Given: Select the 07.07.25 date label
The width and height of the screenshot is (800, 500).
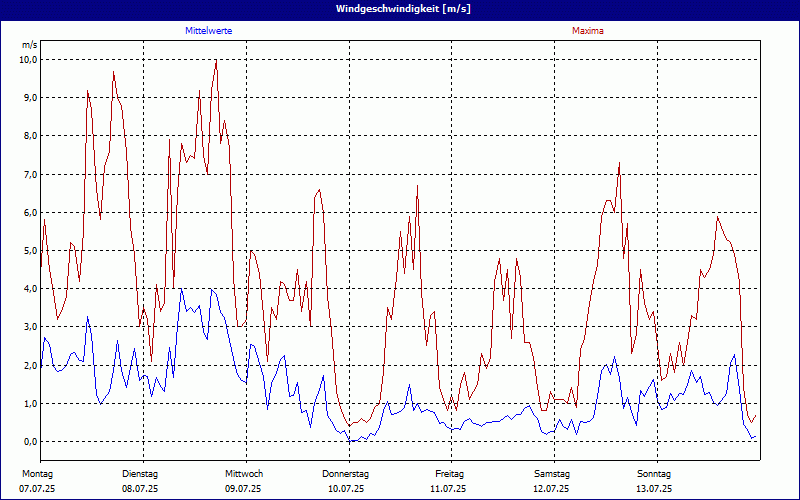Looking at the screenshot, I should pyautogui.click(x=38, y=489).
